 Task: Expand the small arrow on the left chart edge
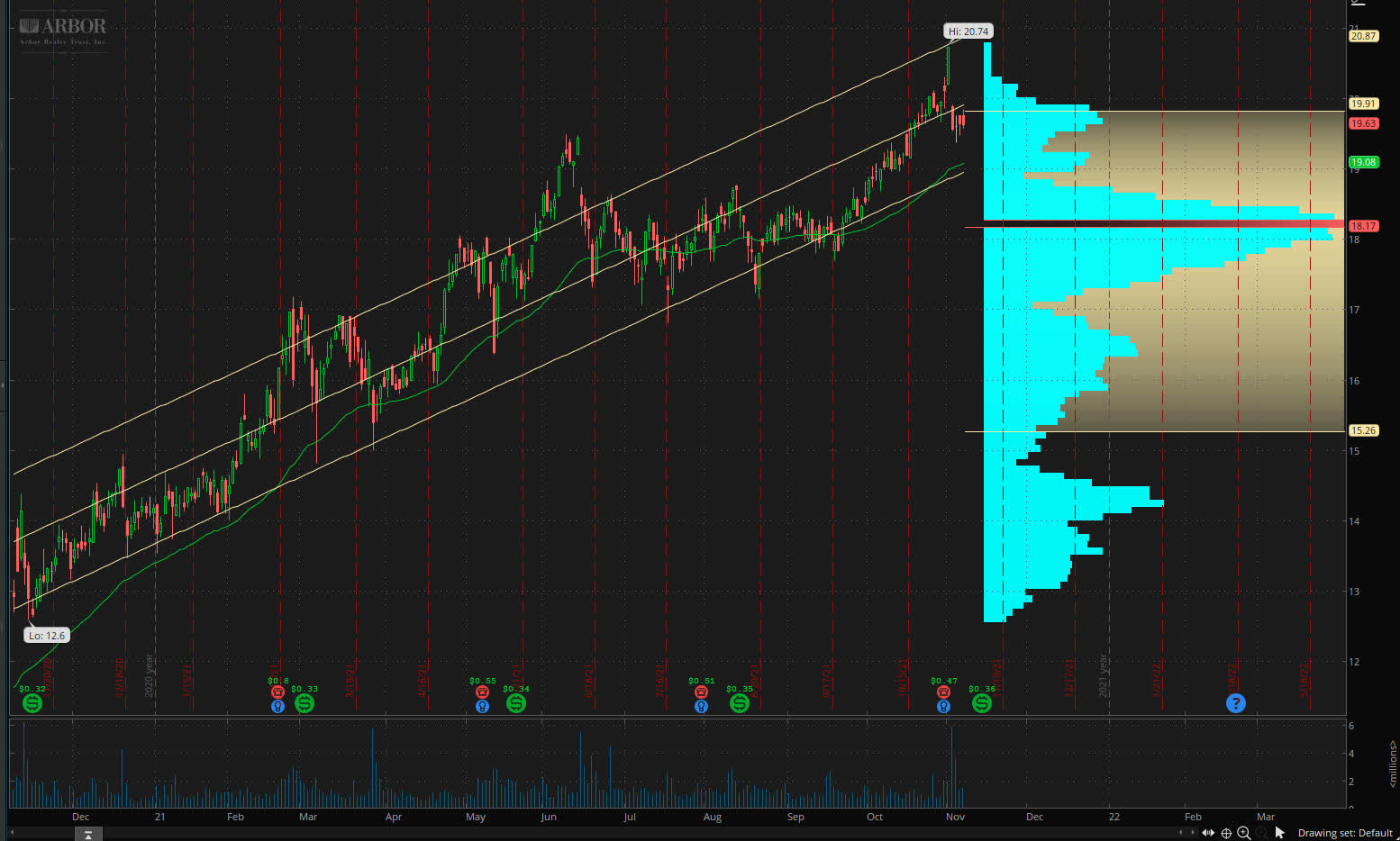pos(5,385)
